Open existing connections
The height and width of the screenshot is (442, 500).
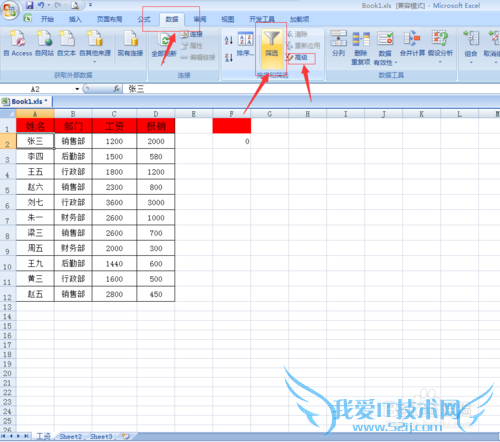(130, 43)
